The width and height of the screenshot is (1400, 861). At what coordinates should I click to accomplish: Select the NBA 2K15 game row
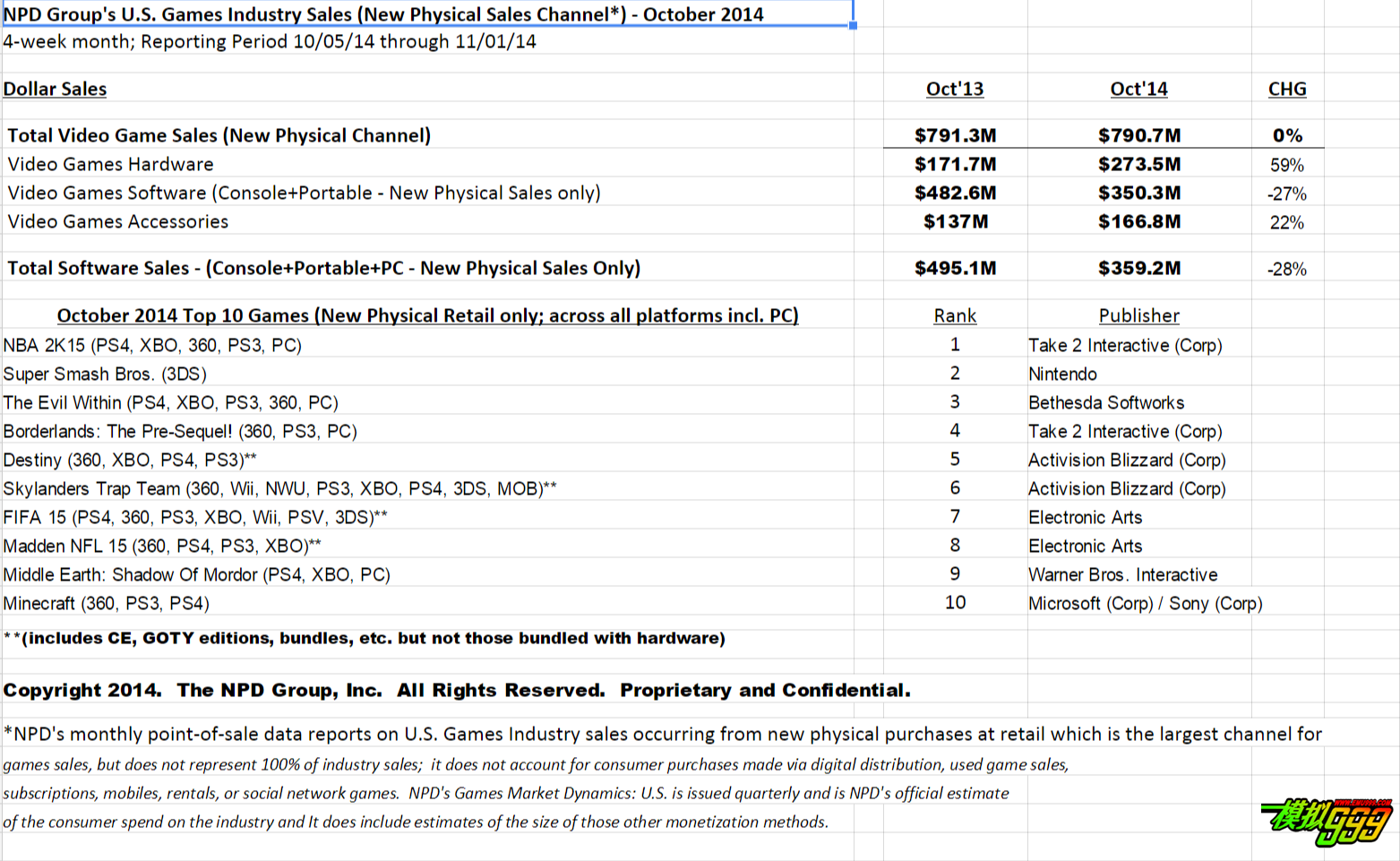tap(152, 345)
